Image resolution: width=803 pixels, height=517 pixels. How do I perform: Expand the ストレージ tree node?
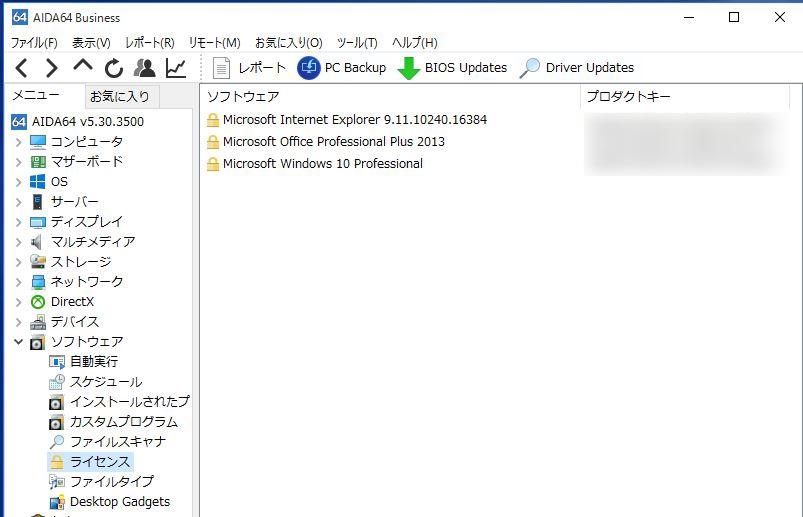coord(18,262)
